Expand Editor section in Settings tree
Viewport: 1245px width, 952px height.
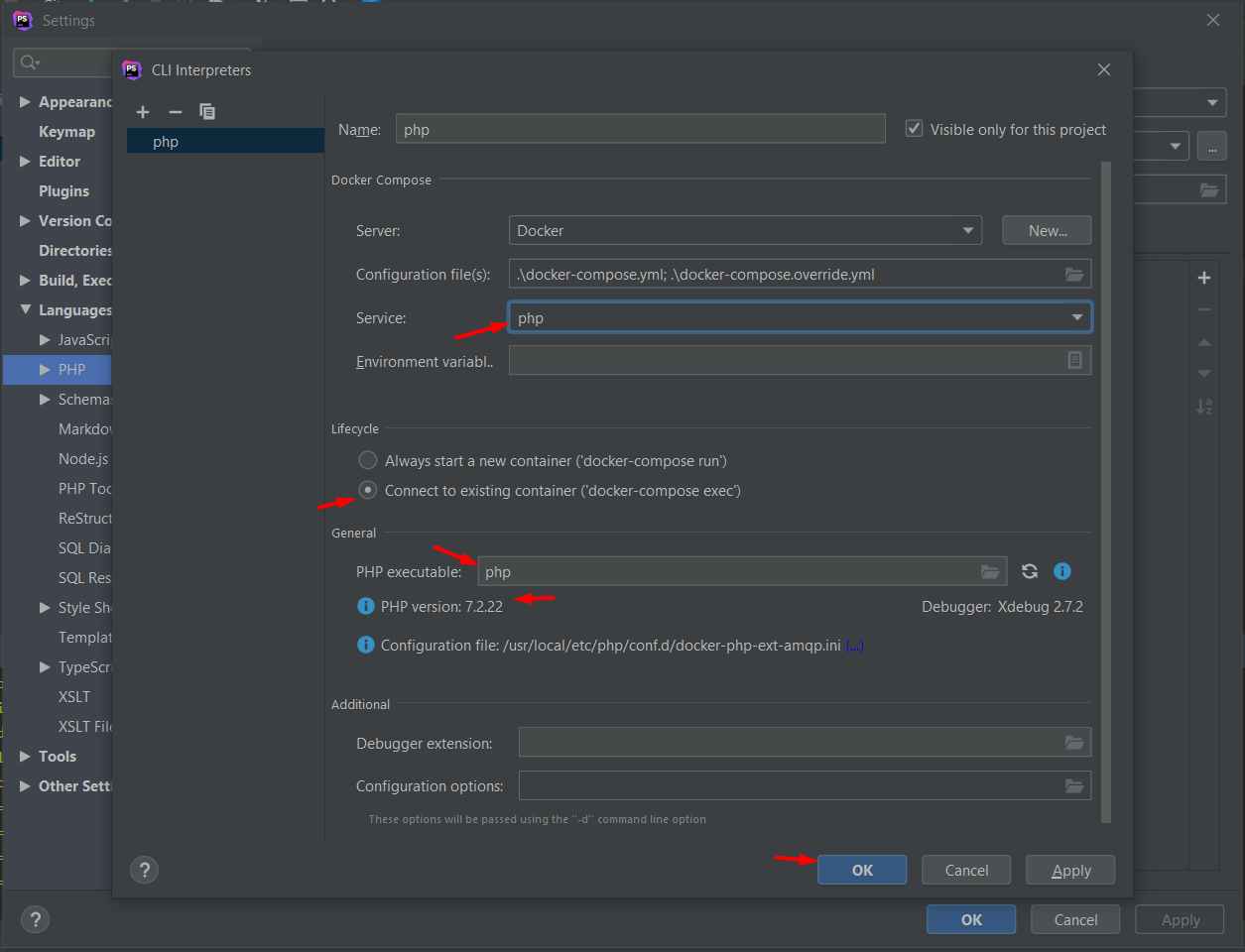click(x=26, y=162)
